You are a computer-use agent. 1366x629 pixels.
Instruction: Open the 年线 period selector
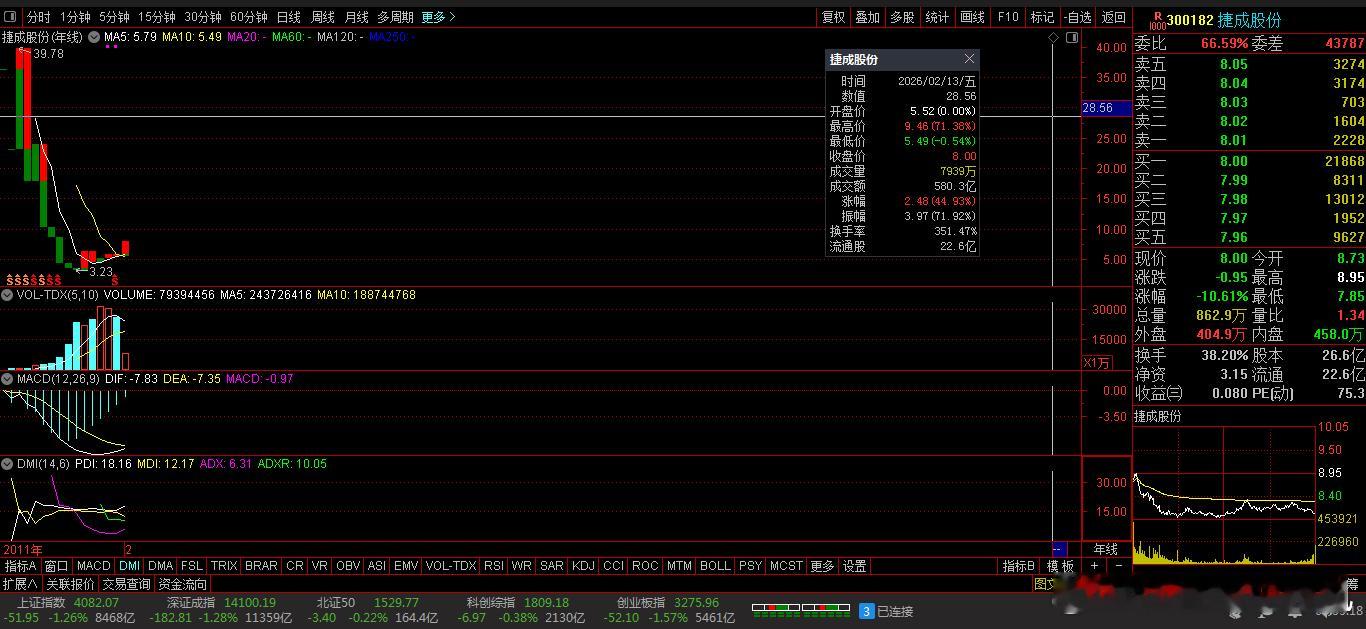1106,549
